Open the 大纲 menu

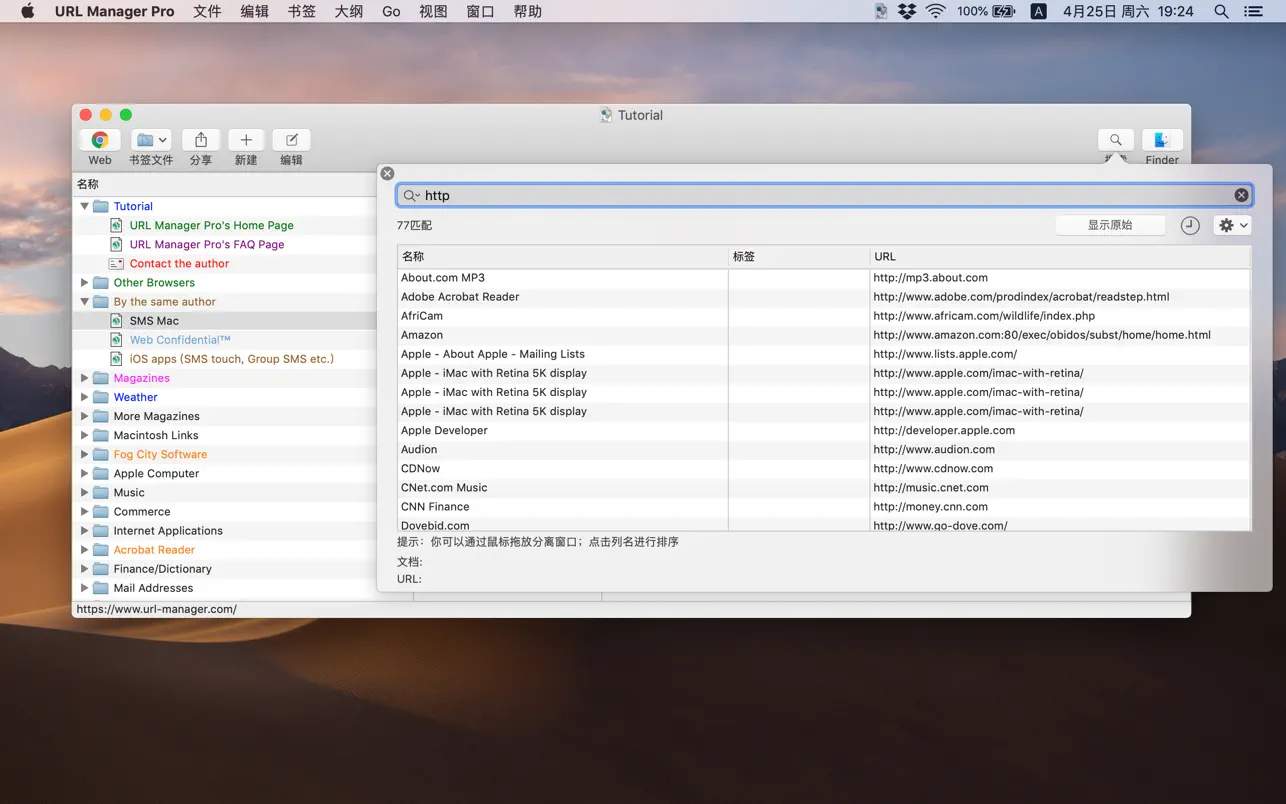(x=348, y=11)
